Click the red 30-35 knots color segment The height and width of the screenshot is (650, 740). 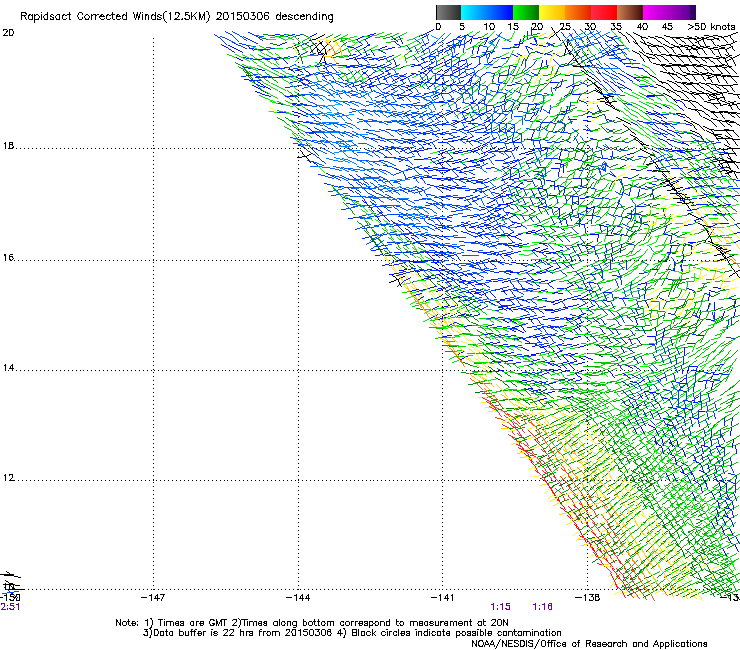[x=604, y=12]
